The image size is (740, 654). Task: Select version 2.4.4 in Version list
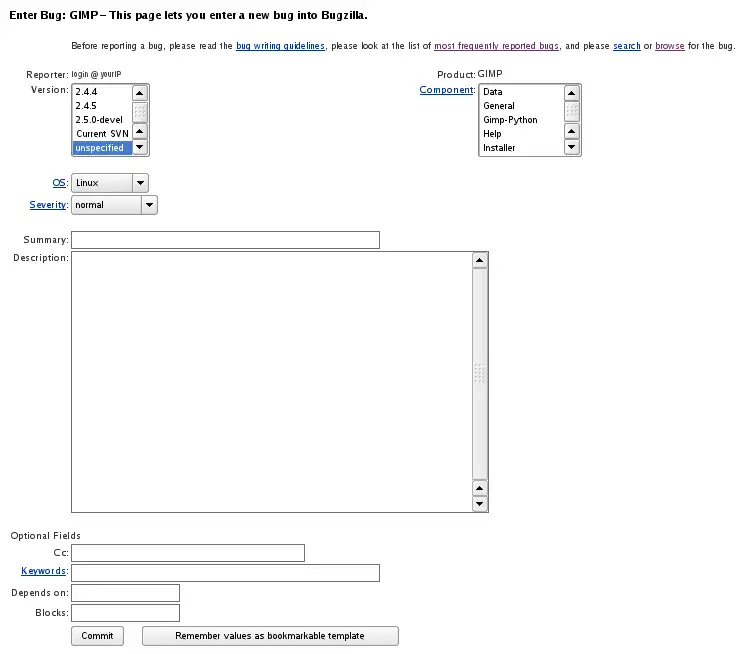pyautogui.click(x=101, y=92)
